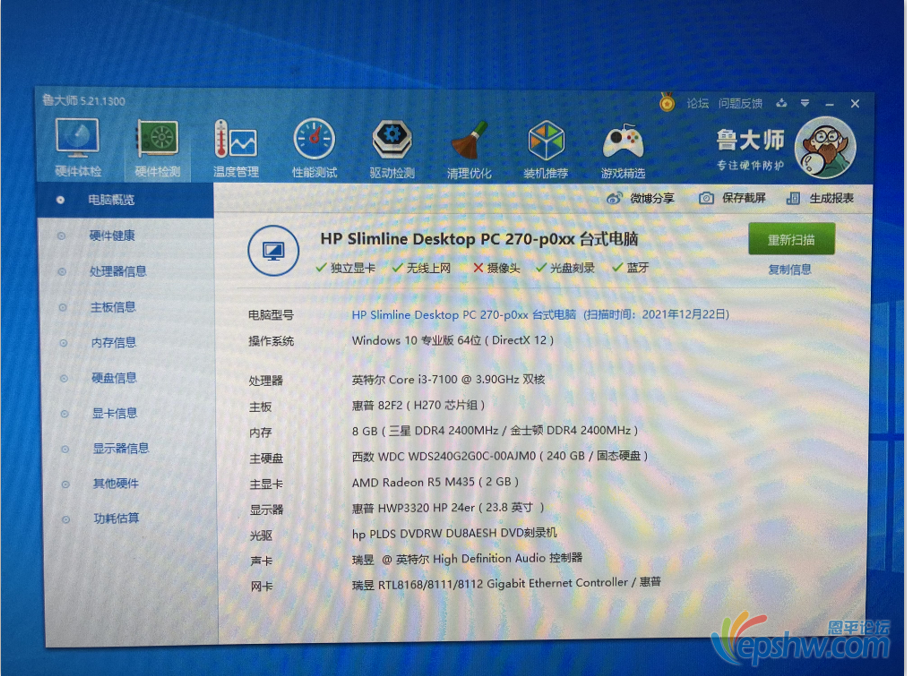Viewport: 907px width, 676px height.
Task: Open 其他硬件 in the sidebar
Action: click(x=116, y=483)
